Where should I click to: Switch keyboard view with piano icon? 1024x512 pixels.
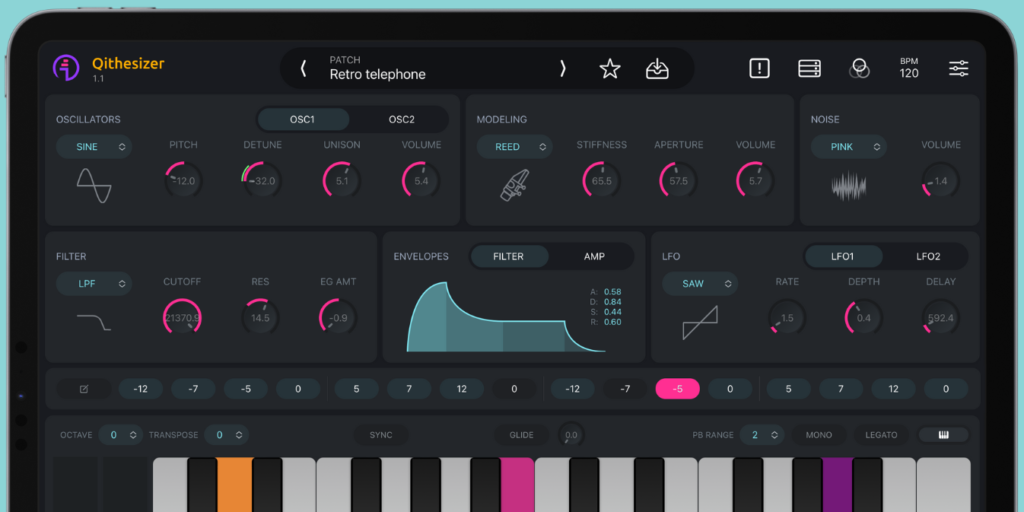click(944, 435)
